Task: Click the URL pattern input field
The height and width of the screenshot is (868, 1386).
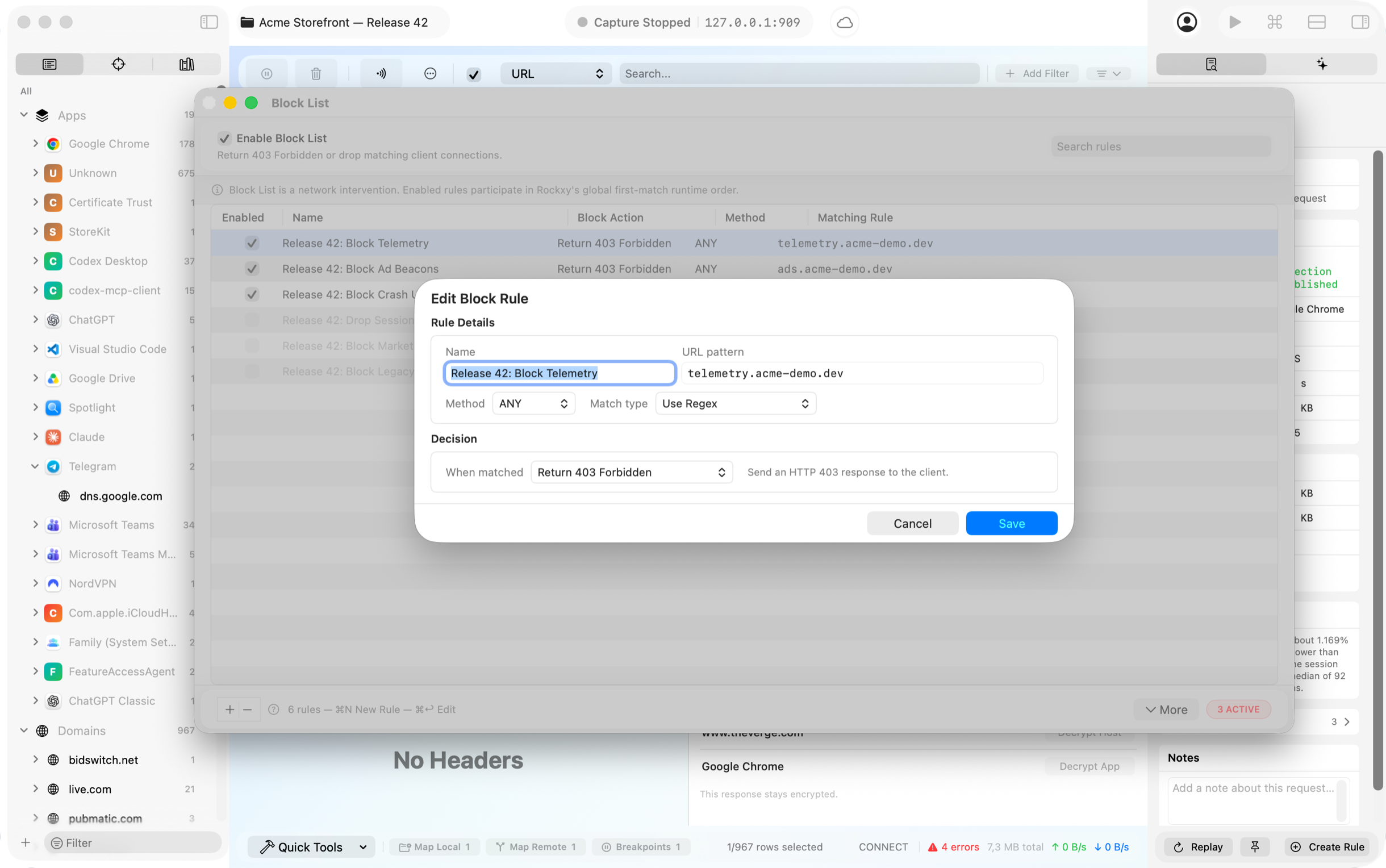Action: pyautogui.click(x=863, y=373)
